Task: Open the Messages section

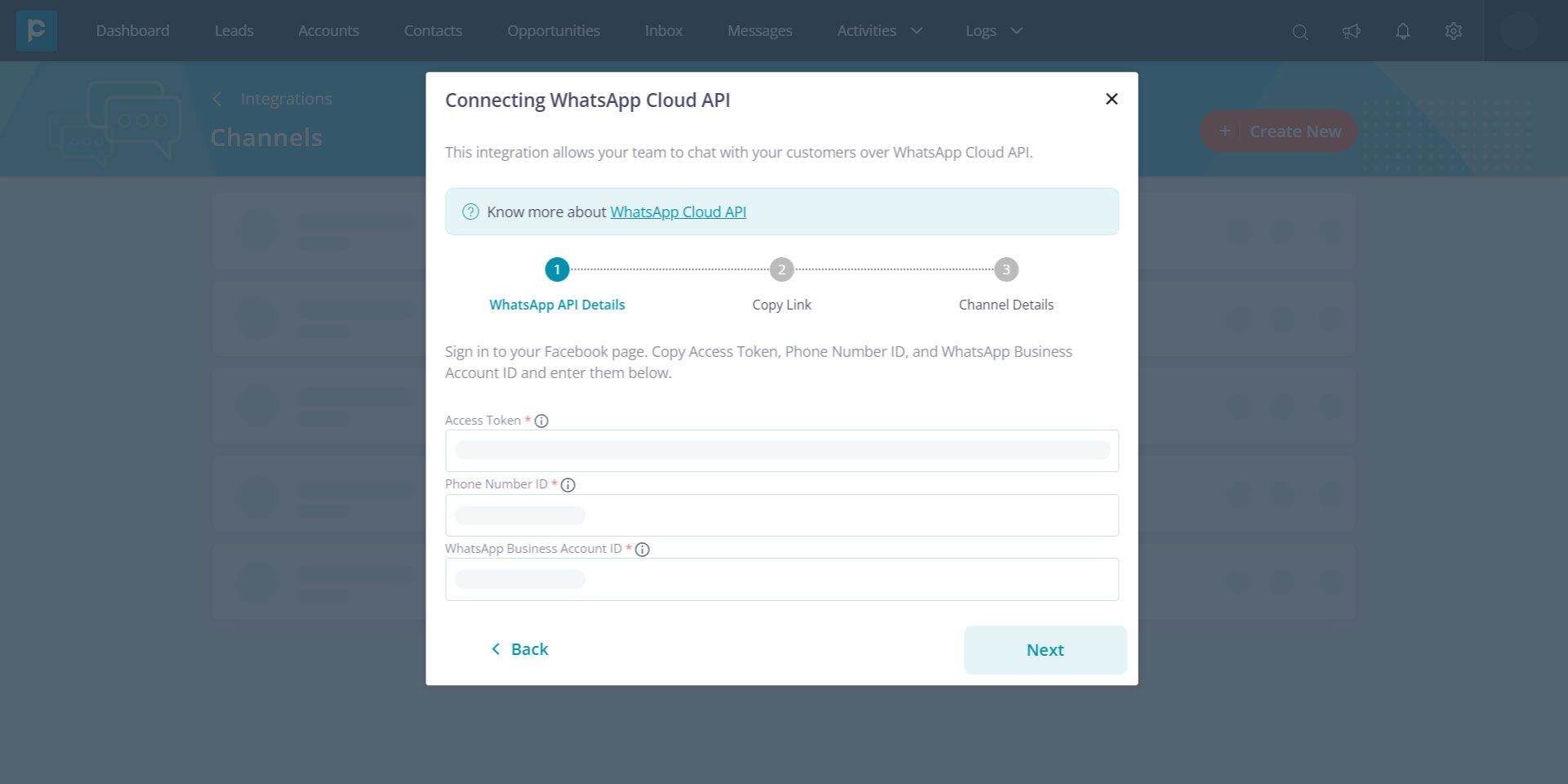Action: 759,31
